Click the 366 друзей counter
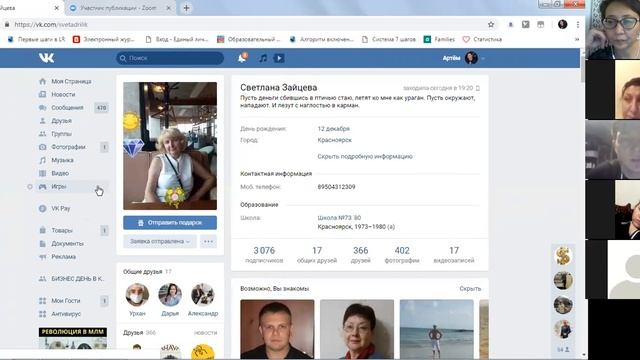640x360 pixels. click(360, 254)
